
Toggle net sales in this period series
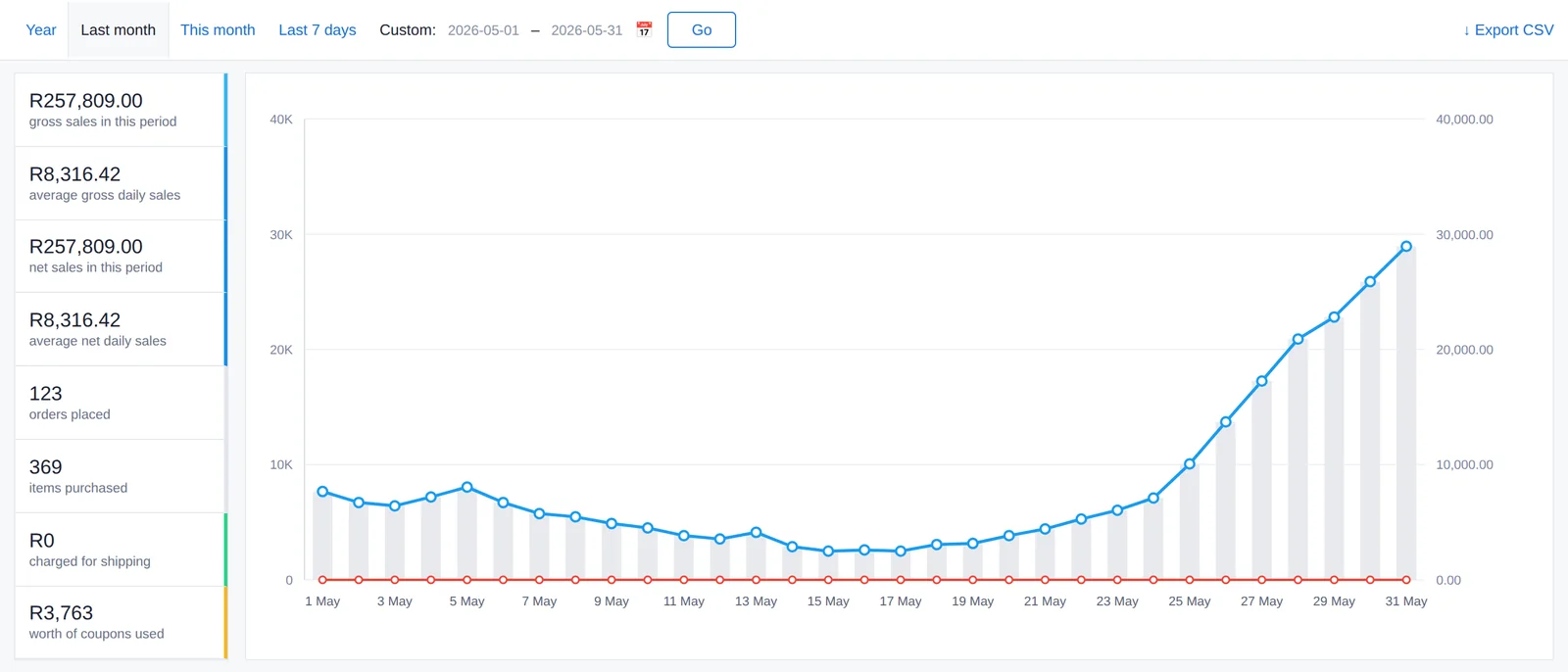[121, 256]
